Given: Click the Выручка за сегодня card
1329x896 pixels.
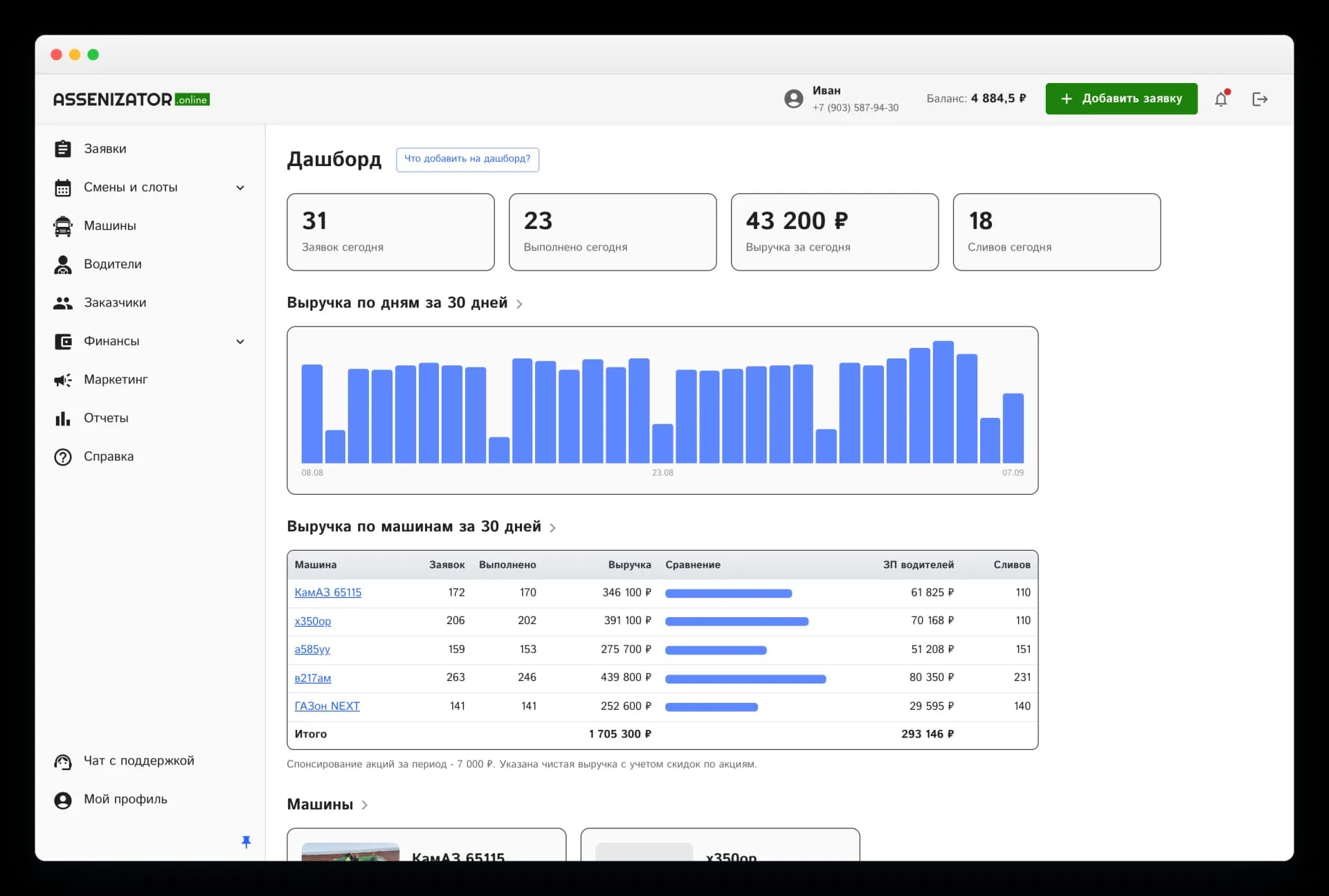Looking at the screenshot, I should 835,232.
